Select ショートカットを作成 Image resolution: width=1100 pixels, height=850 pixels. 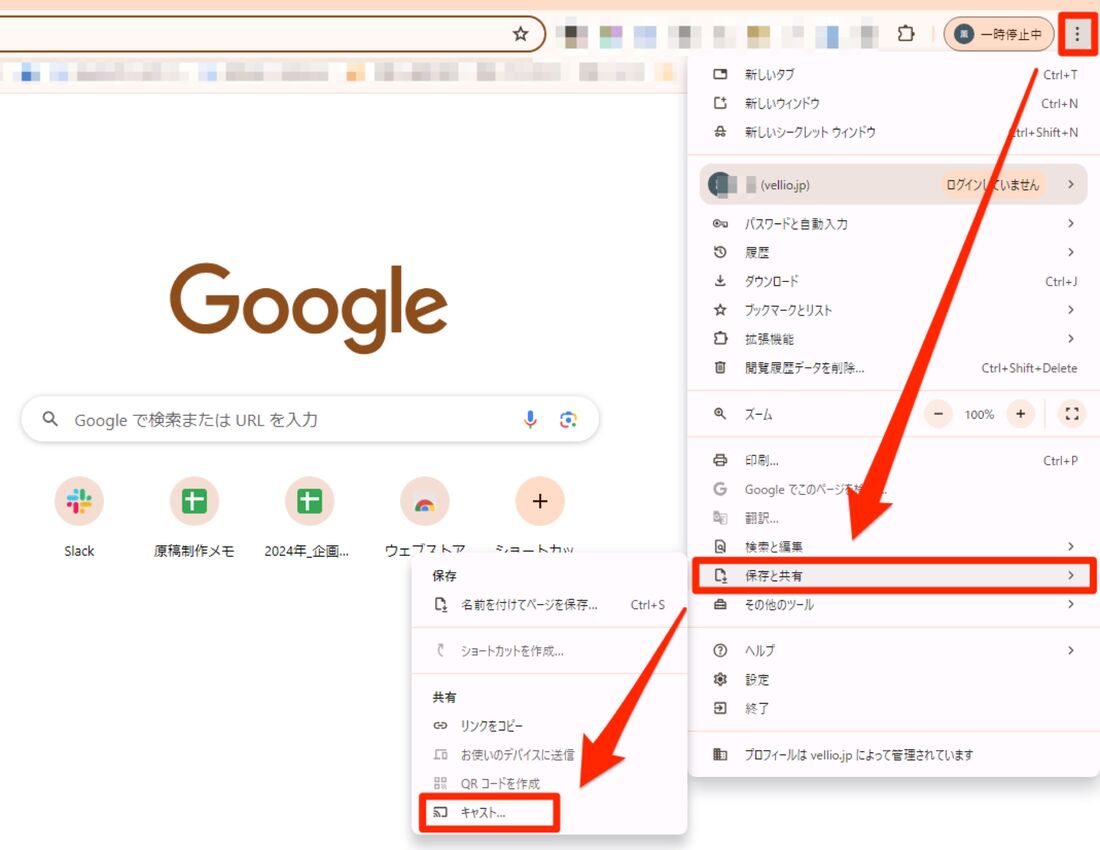coord(549,651)
